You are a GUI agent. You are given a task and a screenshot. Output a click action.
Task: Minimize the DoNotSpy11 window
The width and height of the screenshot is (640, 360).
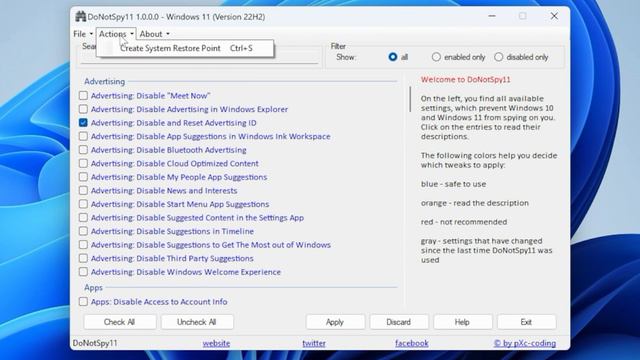(x=492, y=16)
